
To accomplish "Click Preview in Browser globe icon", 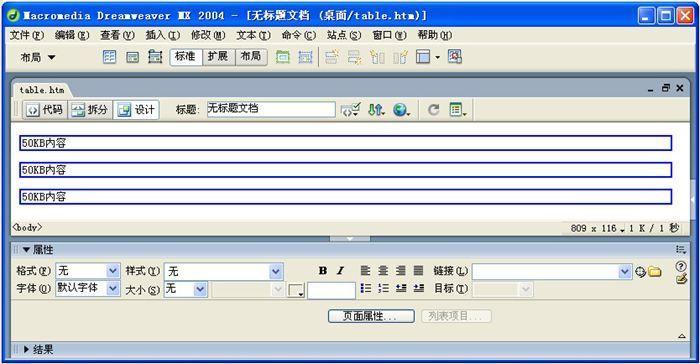I will tap(401, 109).
